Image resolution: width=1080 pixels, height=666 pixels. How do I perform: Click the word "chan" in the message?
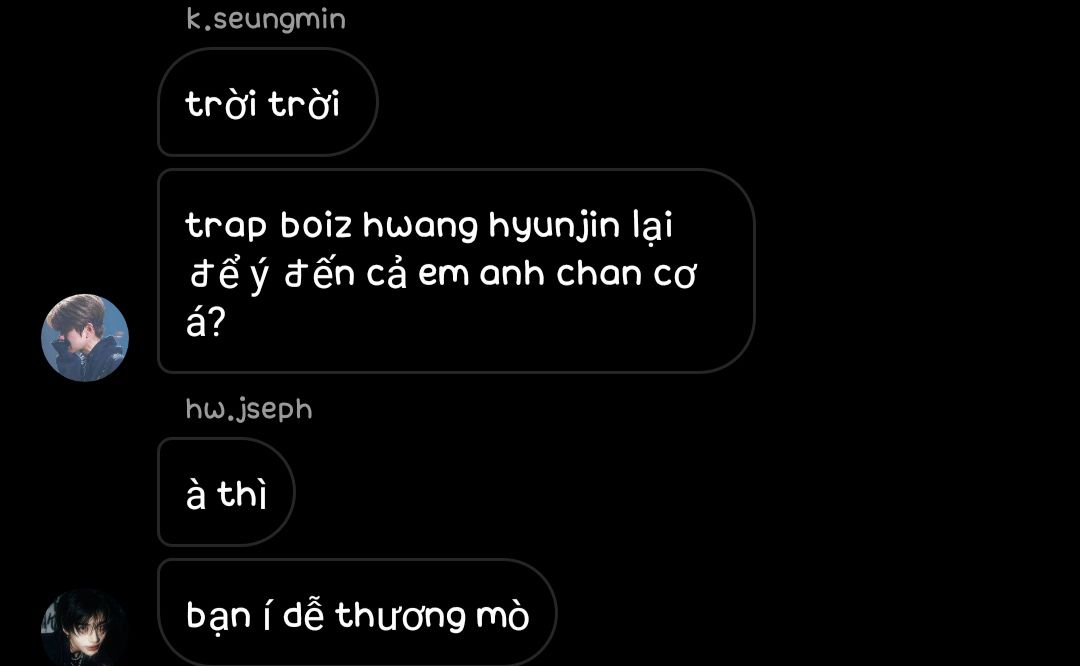click(599, 273)
